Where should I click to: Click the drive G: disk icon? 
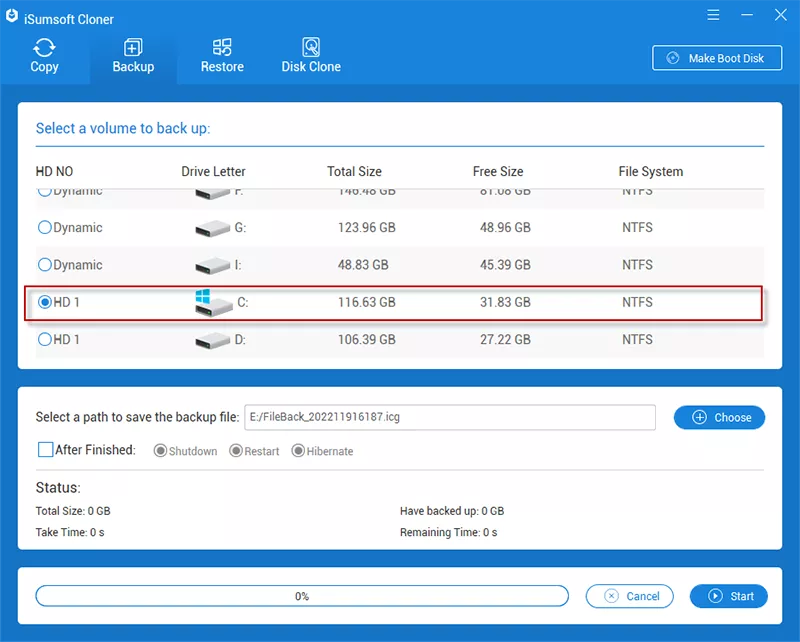(211, 229)
